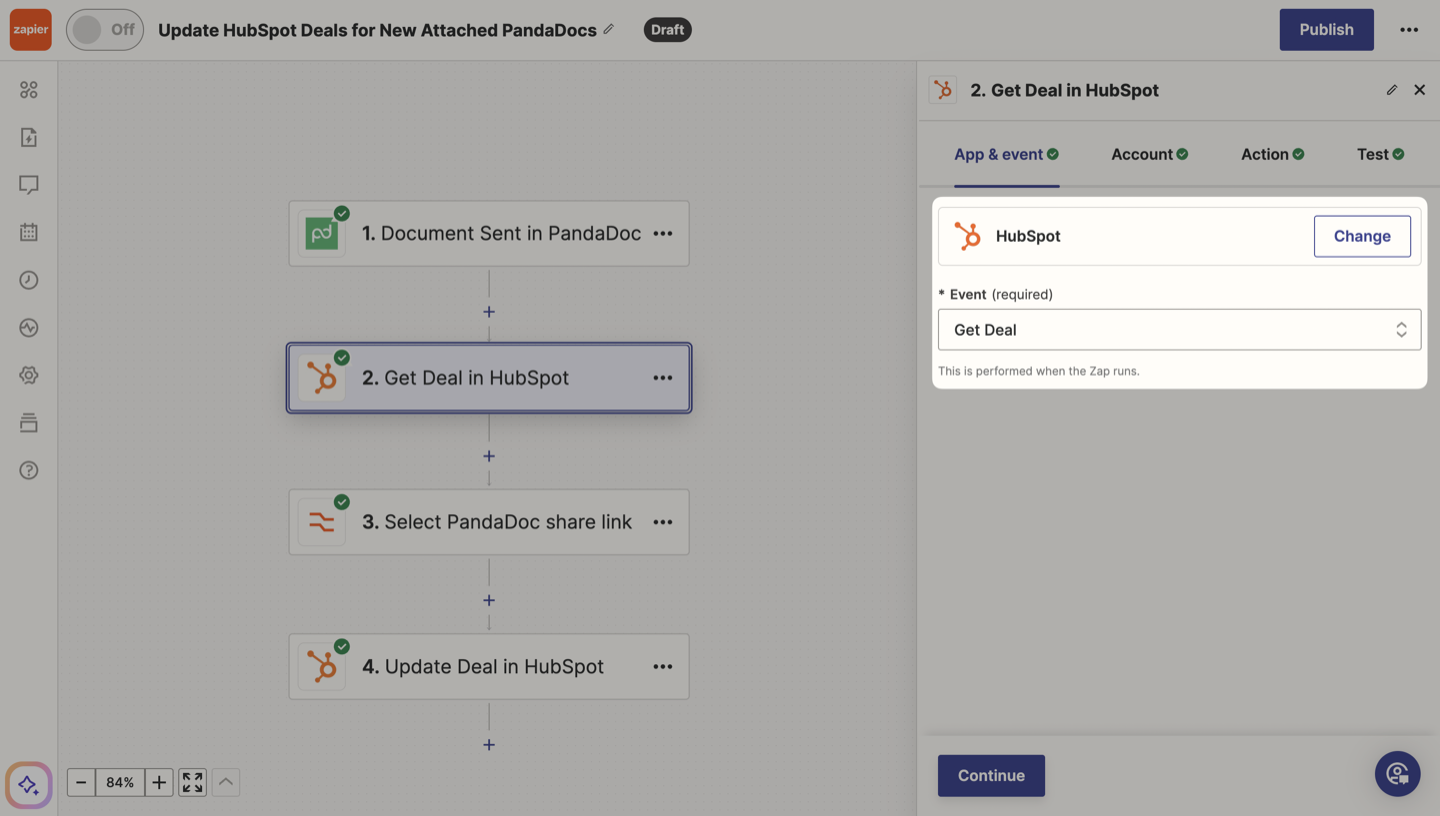Open the comments icon in sidebar
The width and height of the screenshot is (1440, 816).
pyautogui.click(x=29, y=185)
